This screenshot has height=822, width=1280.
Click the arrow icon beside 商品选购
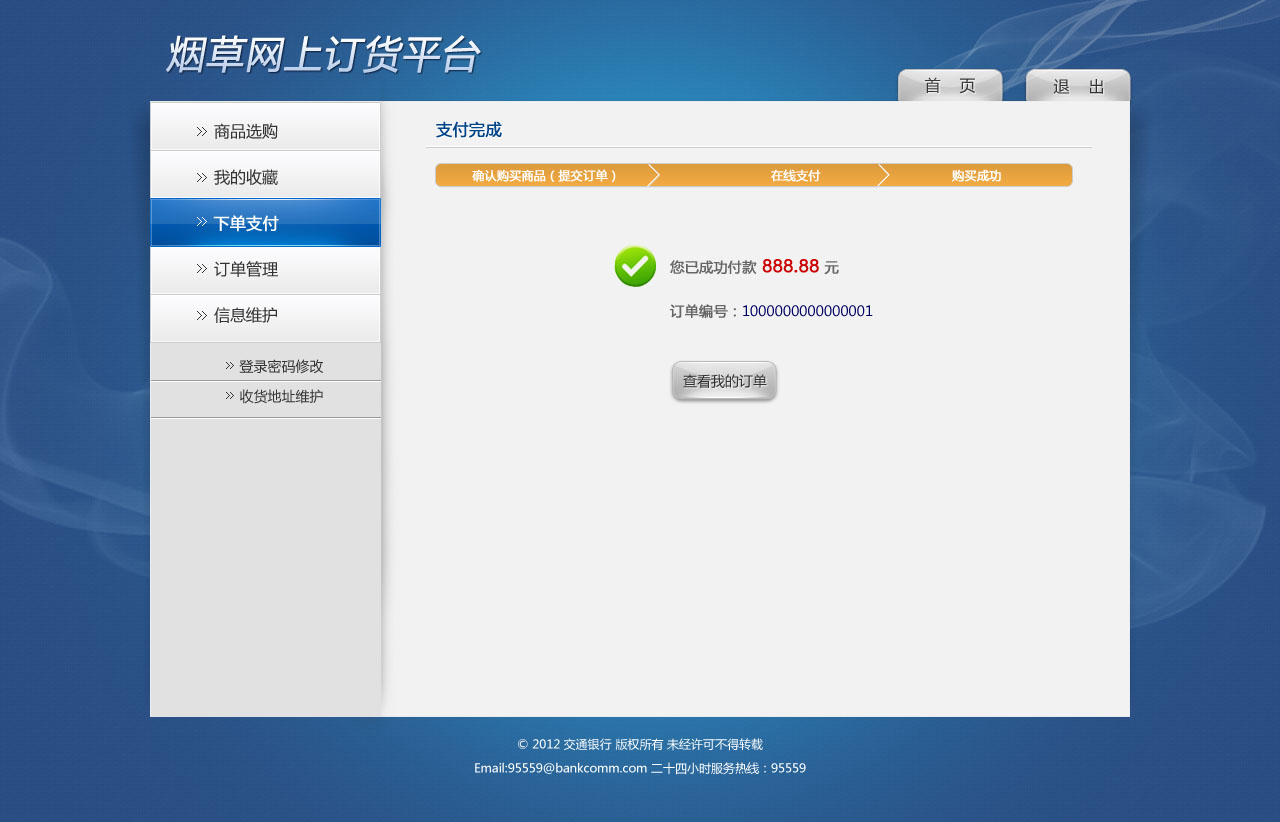coord(202,131)
